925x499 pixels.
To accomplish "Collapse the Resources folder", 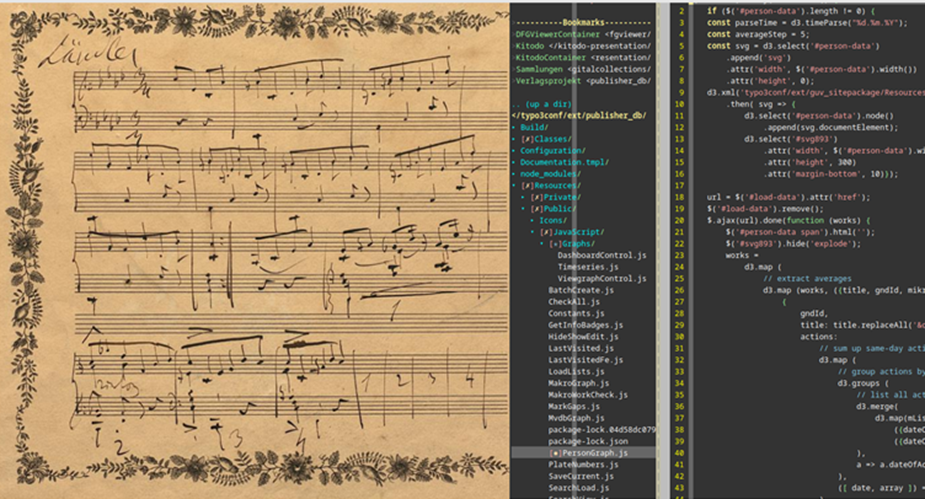I will coord(556,186).
